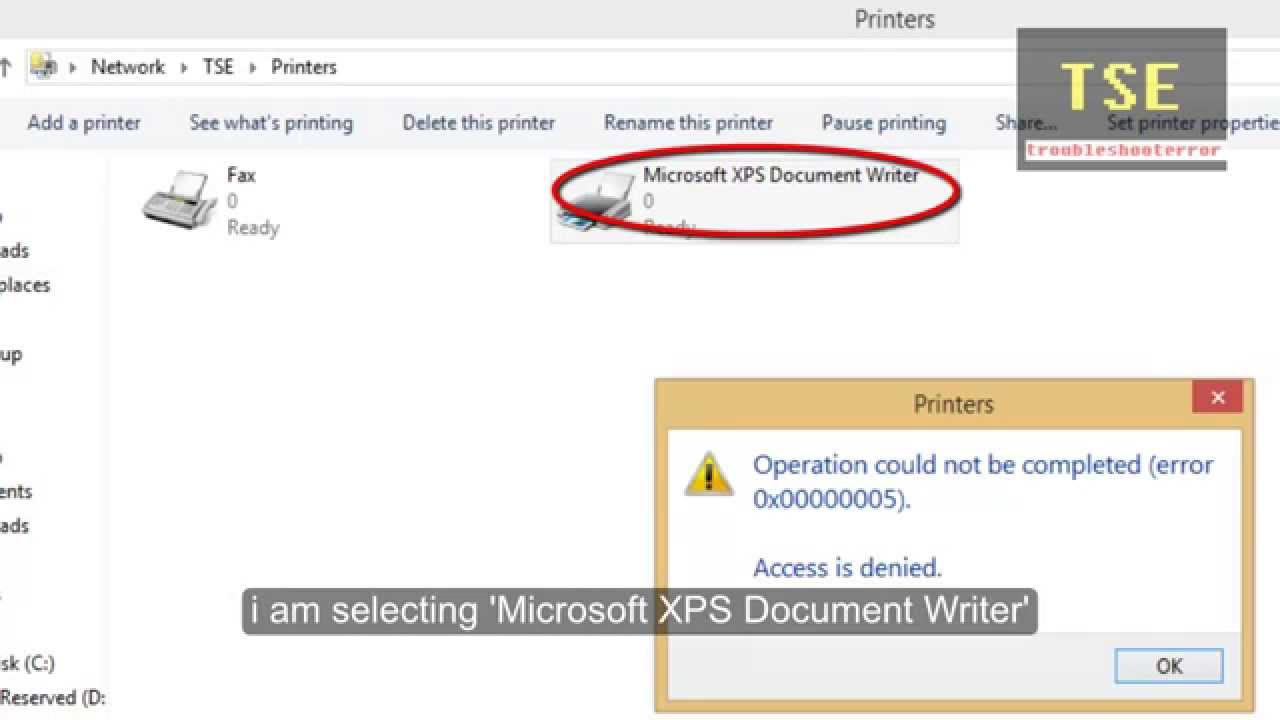
Task: Click Pause printing
Action: [884, 123]
